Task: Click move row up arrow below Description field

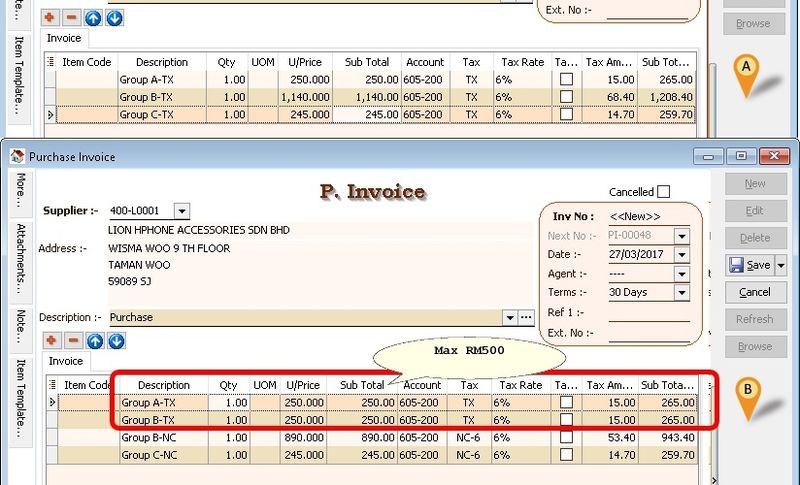Action: [94, 341]
